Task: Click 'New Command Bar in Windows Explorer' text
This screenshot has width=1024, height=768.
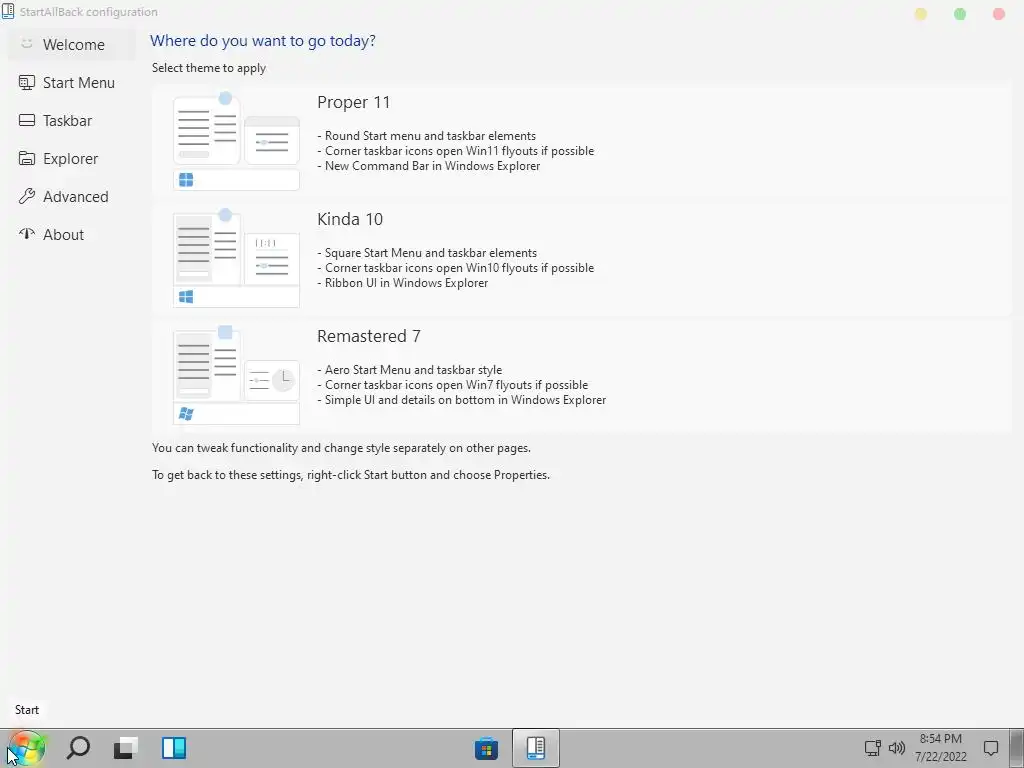Action: point(432,166)
